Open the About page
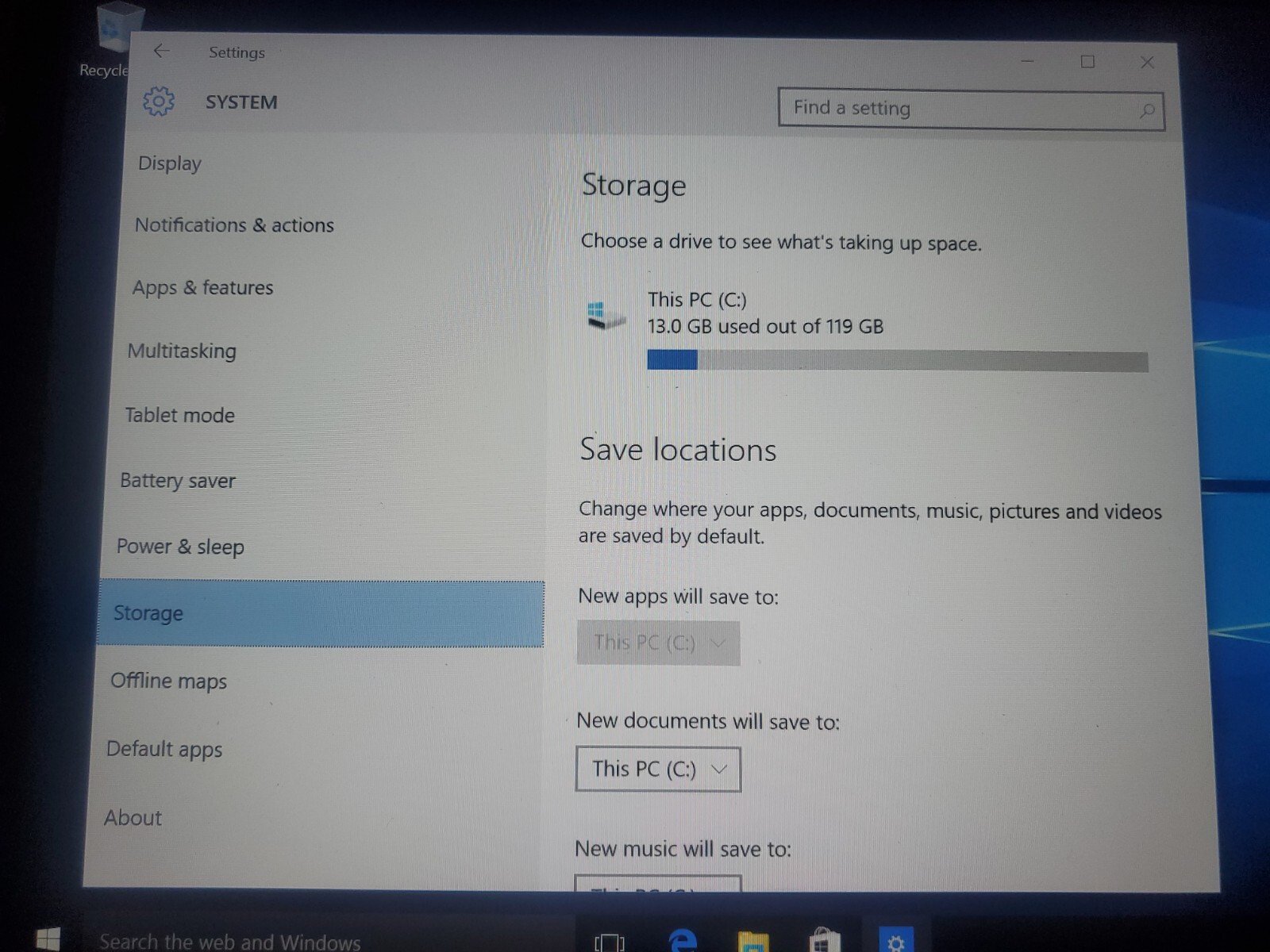The width and height of the screenshot is (1270, 952). point(133,818)
